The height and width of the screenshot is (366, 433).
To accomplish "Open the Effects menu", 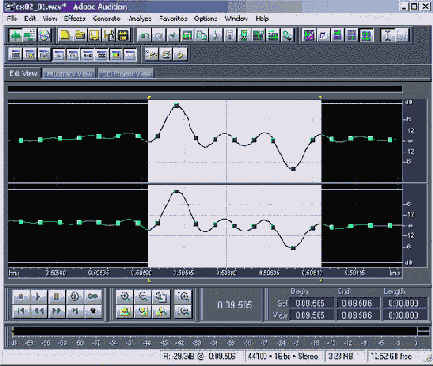I will [75, 19].
